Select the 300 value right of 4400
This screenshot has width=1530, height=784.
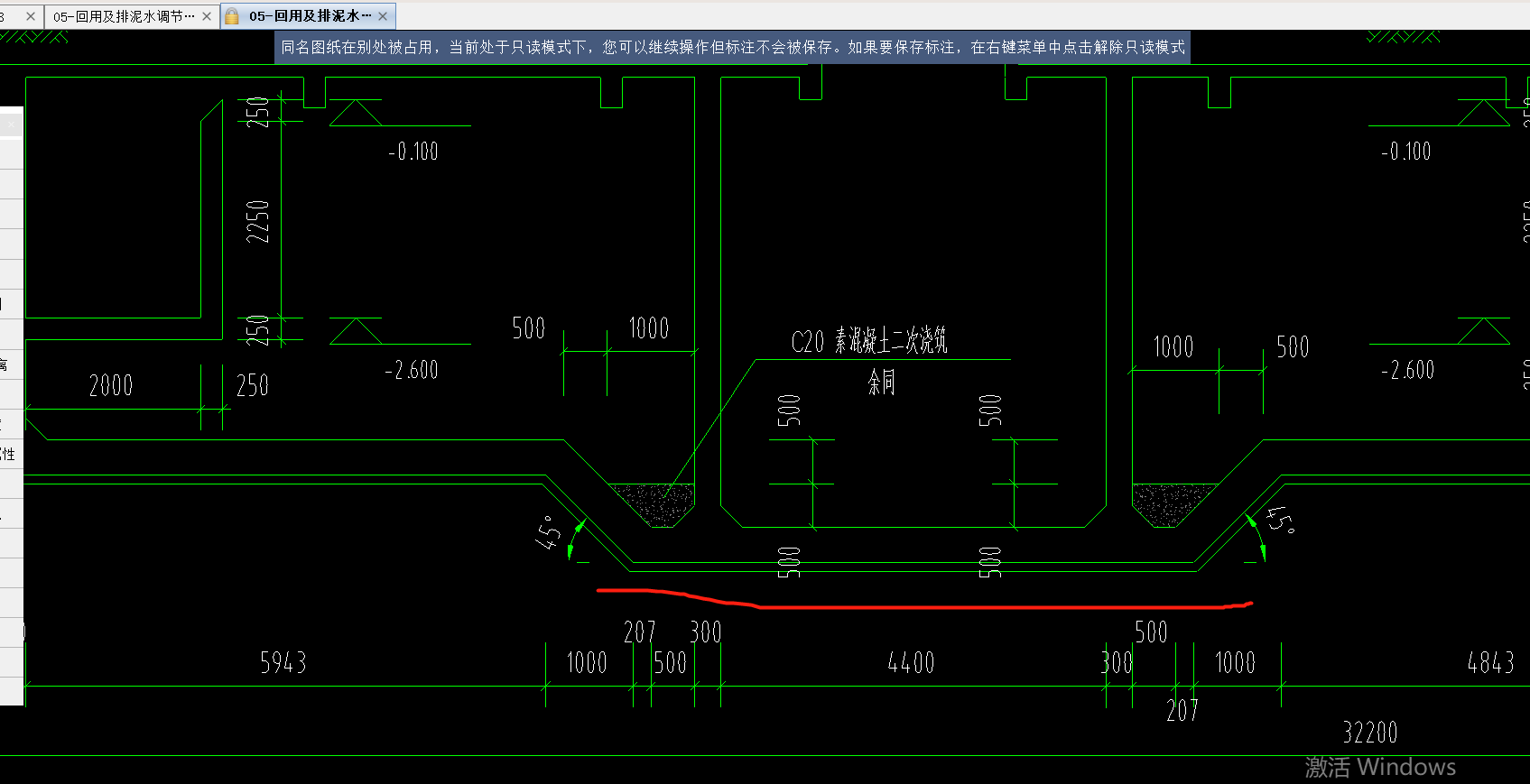[x=1117, y=663]
